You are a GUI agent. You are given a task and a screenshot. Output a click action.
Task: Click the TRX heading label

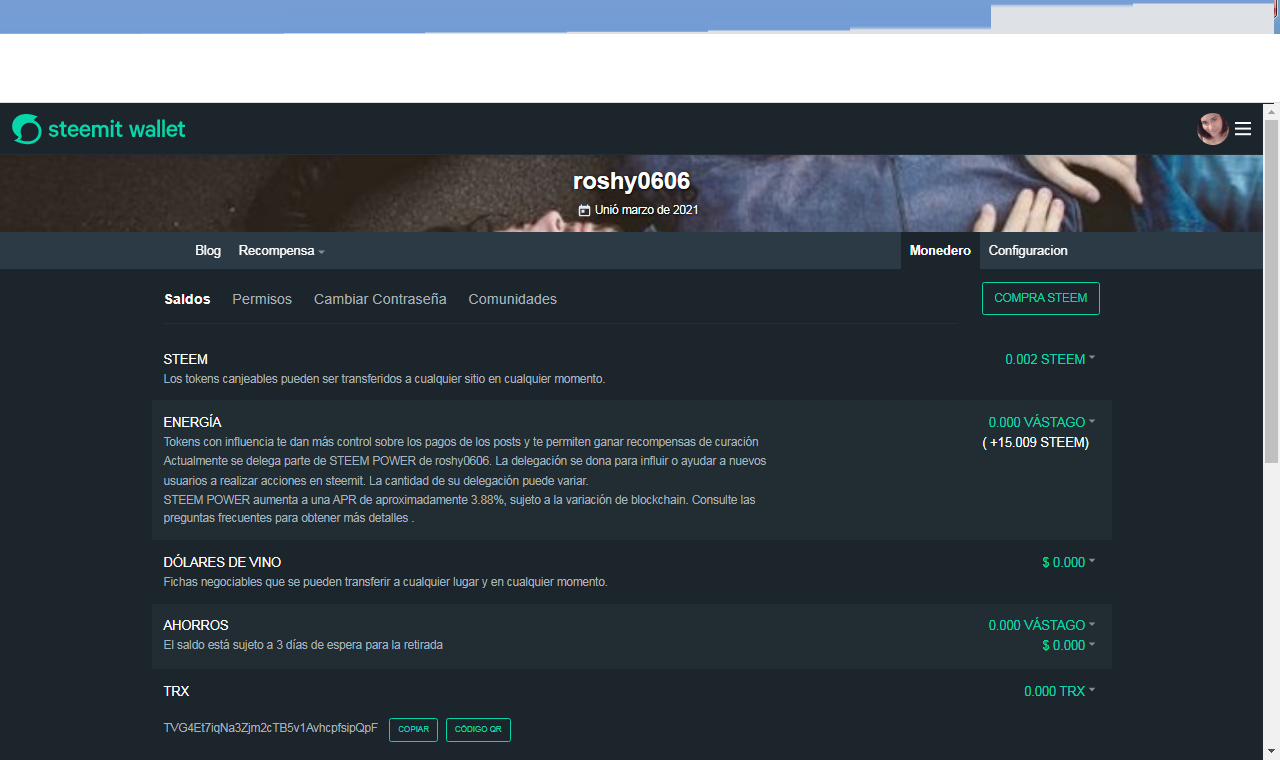176,691
